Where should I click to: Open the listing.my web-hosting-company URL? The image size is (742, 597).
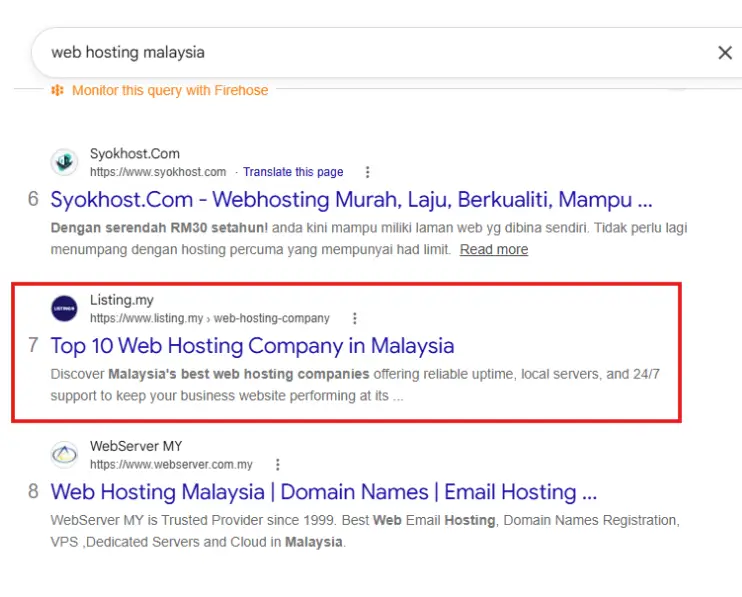click(210, 318)
